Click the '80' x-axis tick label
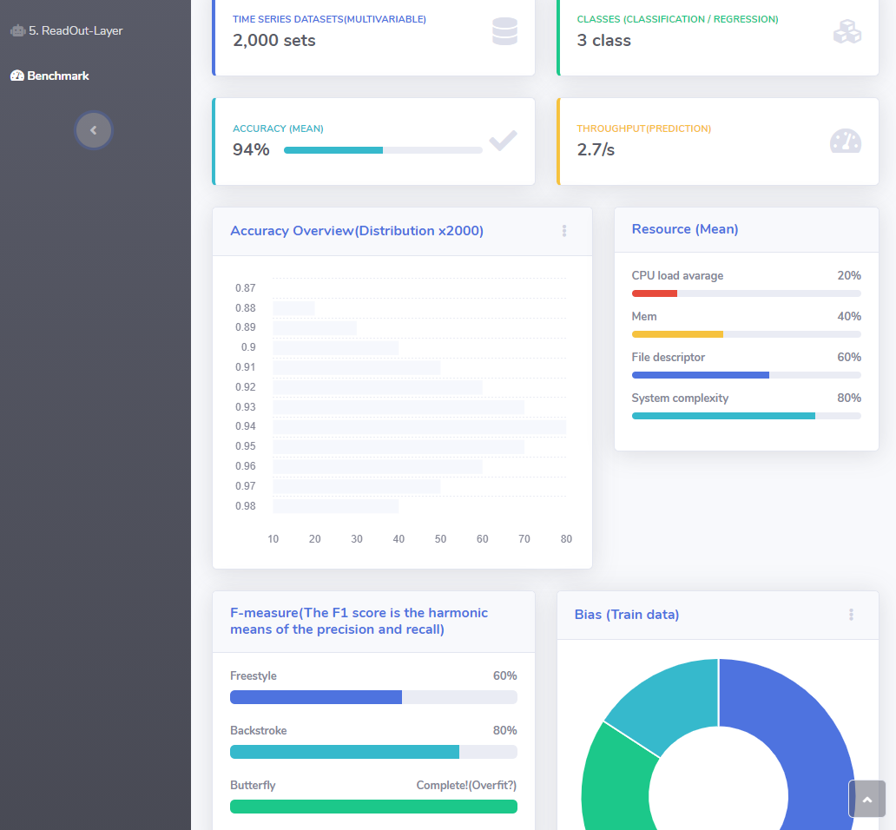Screen dimensions: 896x830 (566, 539)
